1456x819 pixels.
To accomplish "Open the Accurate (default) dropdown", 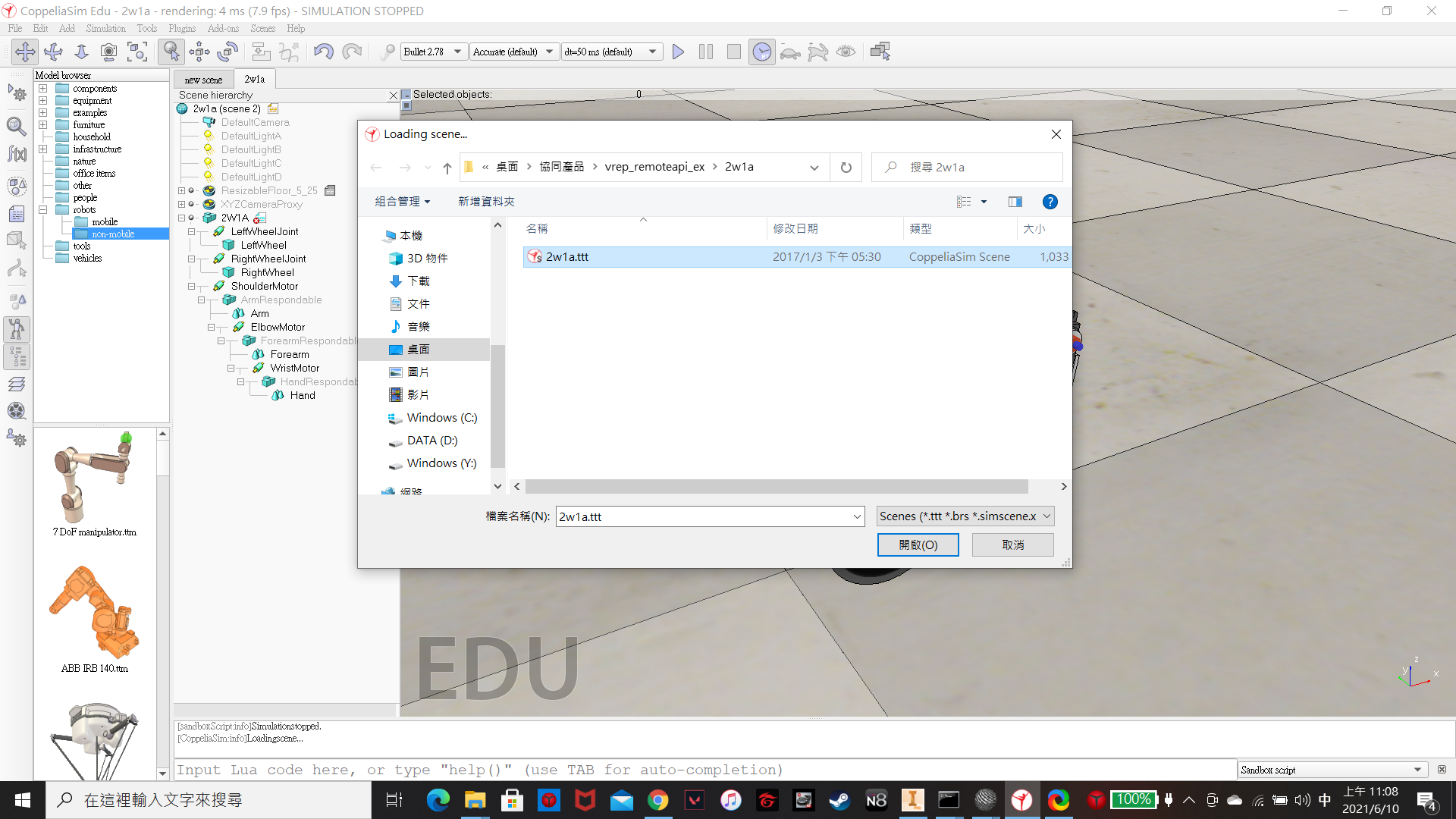I will point(513,52).
